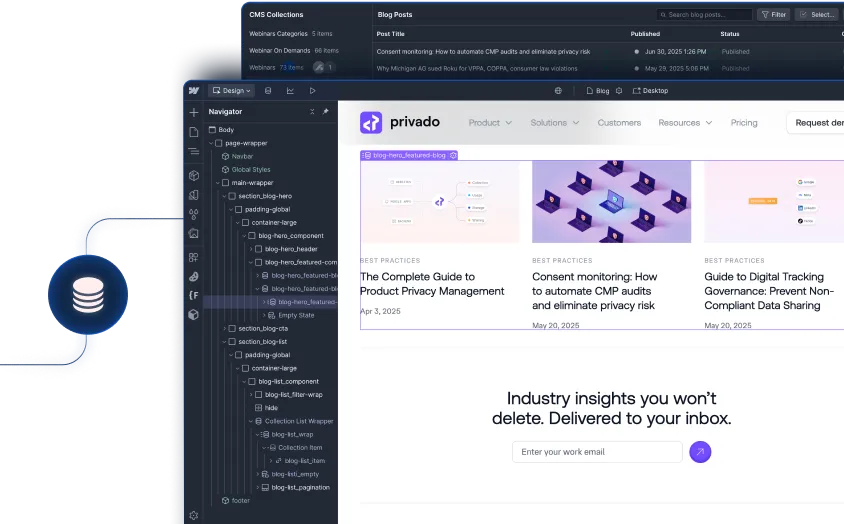This screenshot has height=524, width=844.
Task: Open the Apps grid icon in sidebar
Action: tap(194, 257)
